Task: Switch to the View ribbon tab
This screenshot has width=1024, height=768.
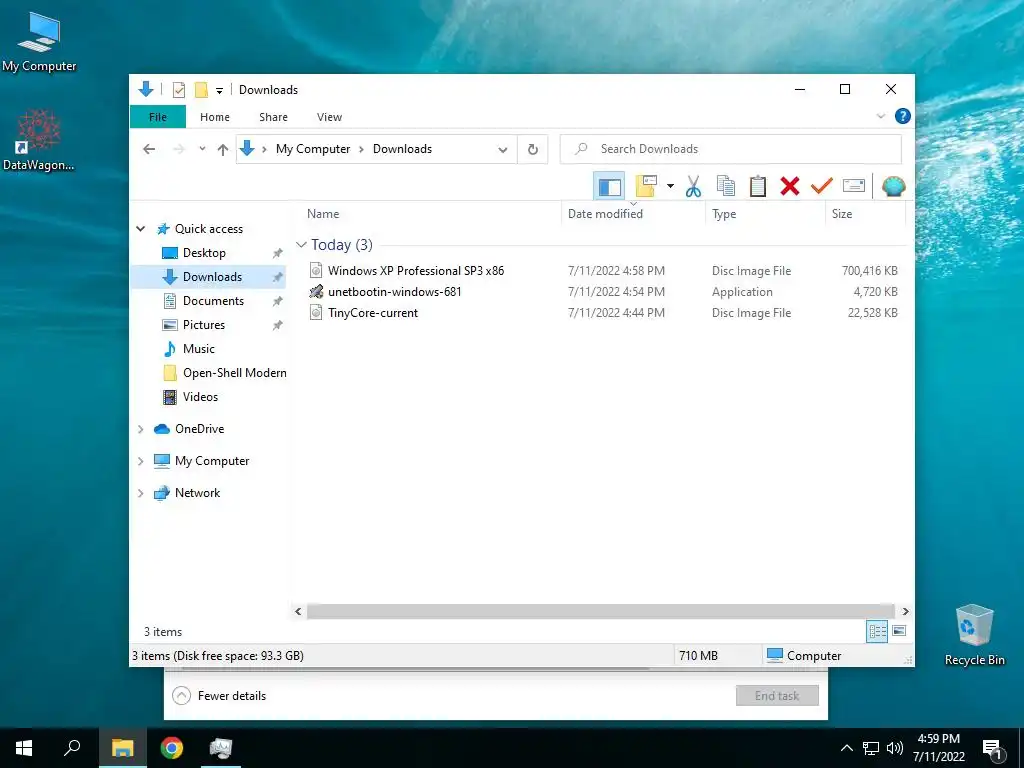Action: click(329, 117)
